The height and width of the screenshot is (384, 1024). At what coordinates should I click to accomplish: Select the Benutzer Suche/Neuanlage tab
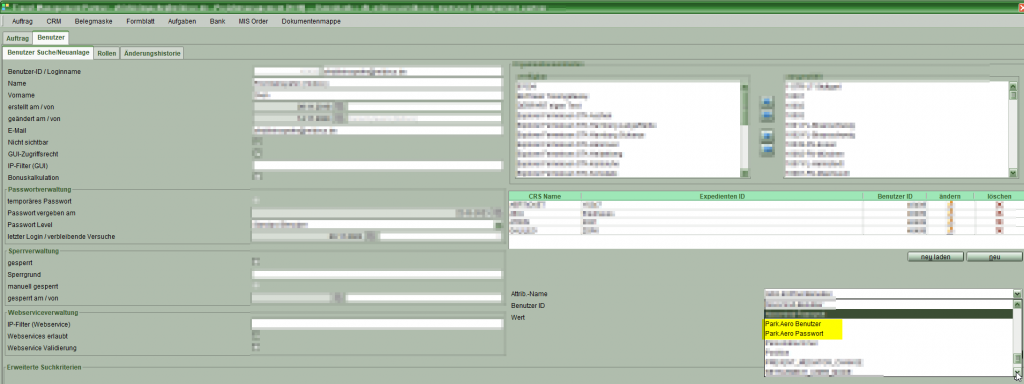pos(48,52)
